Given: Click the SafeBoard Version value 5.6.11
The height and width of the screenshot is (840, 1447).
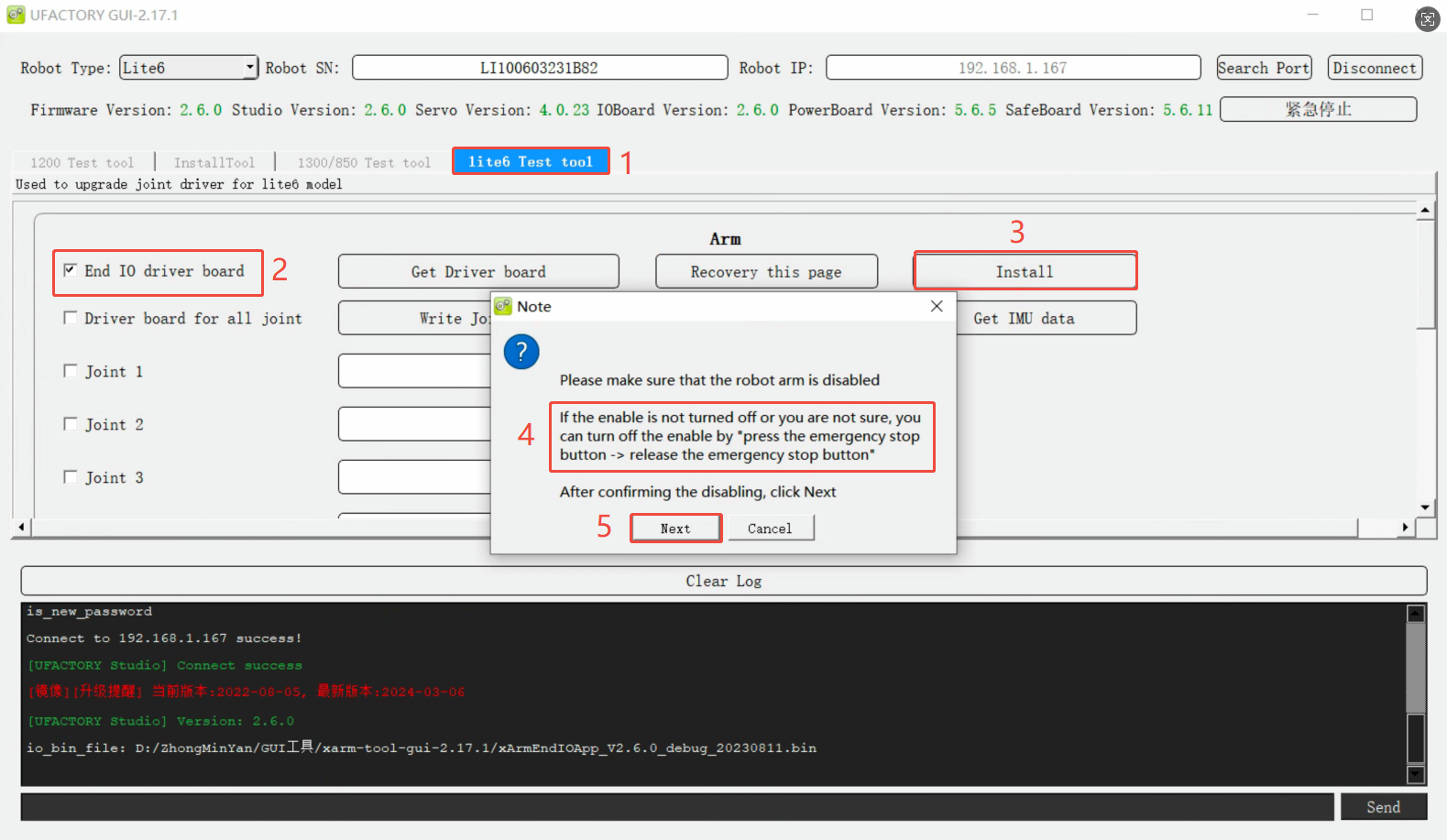Looking at the screenshot, I should [x=1188, y=110].
